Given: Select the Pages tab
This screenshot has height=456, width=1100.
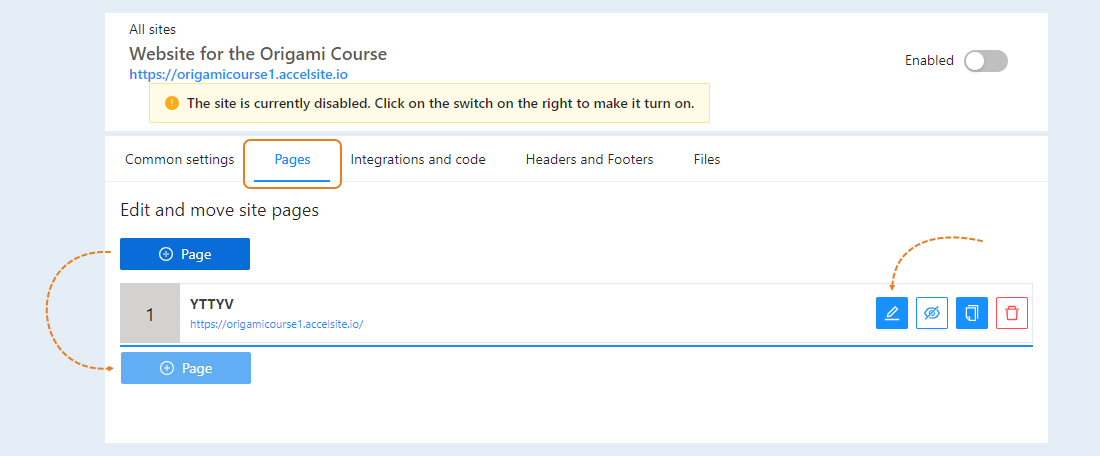Looking at the screenshot, I should [x=293, y=160].
